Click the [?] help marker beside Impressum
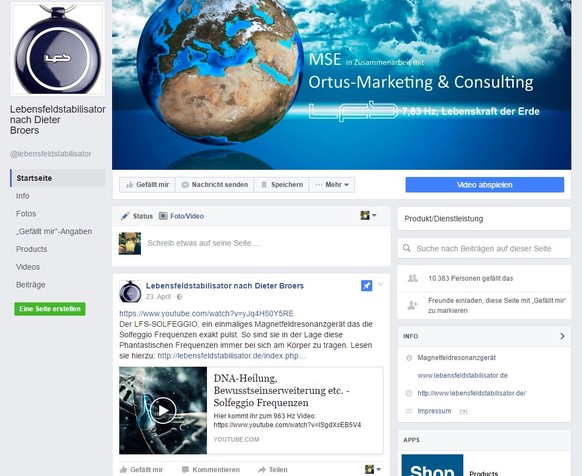The height and width of the screenshot is (476, 582). coord(464,411)
